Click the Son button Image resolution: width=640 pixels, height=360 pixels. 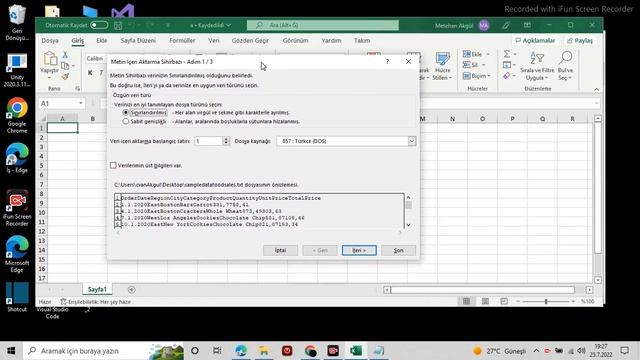click(x=399, y=250)
